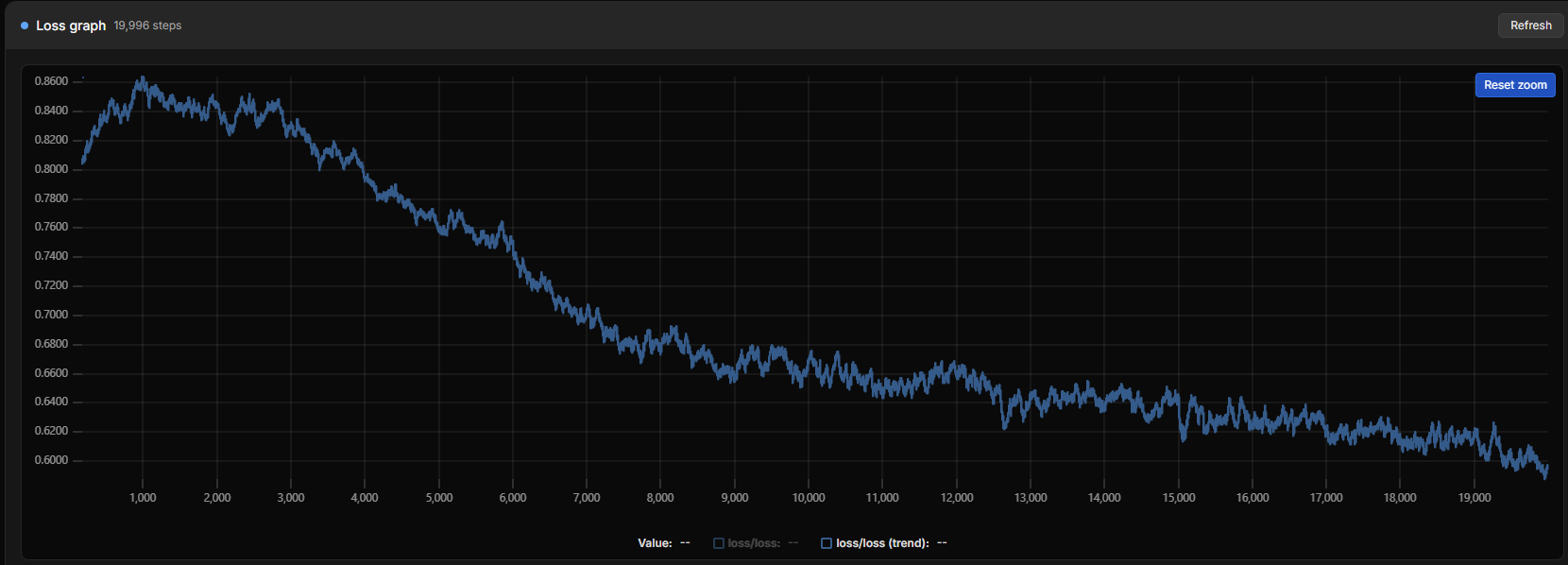This screenshot has height=565, width=1568.
Task: Click the Loss graph title
Action: [x=71, y=26]
